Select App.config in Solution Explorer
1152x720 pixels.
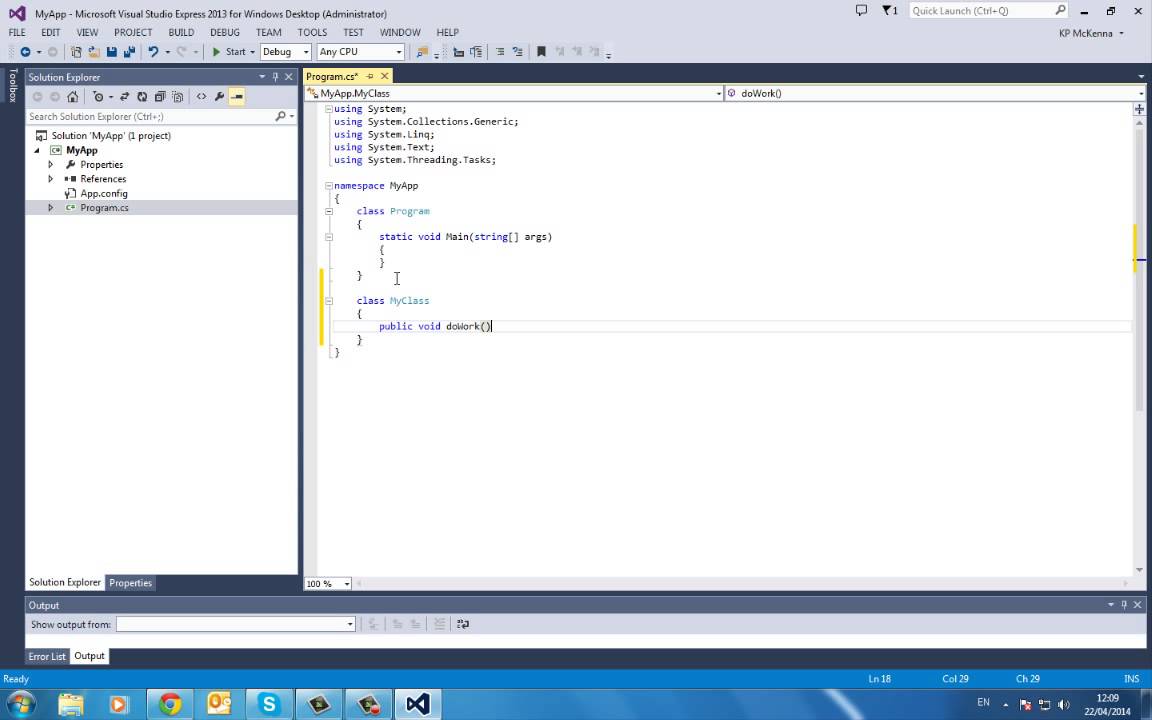coord(104,193)
